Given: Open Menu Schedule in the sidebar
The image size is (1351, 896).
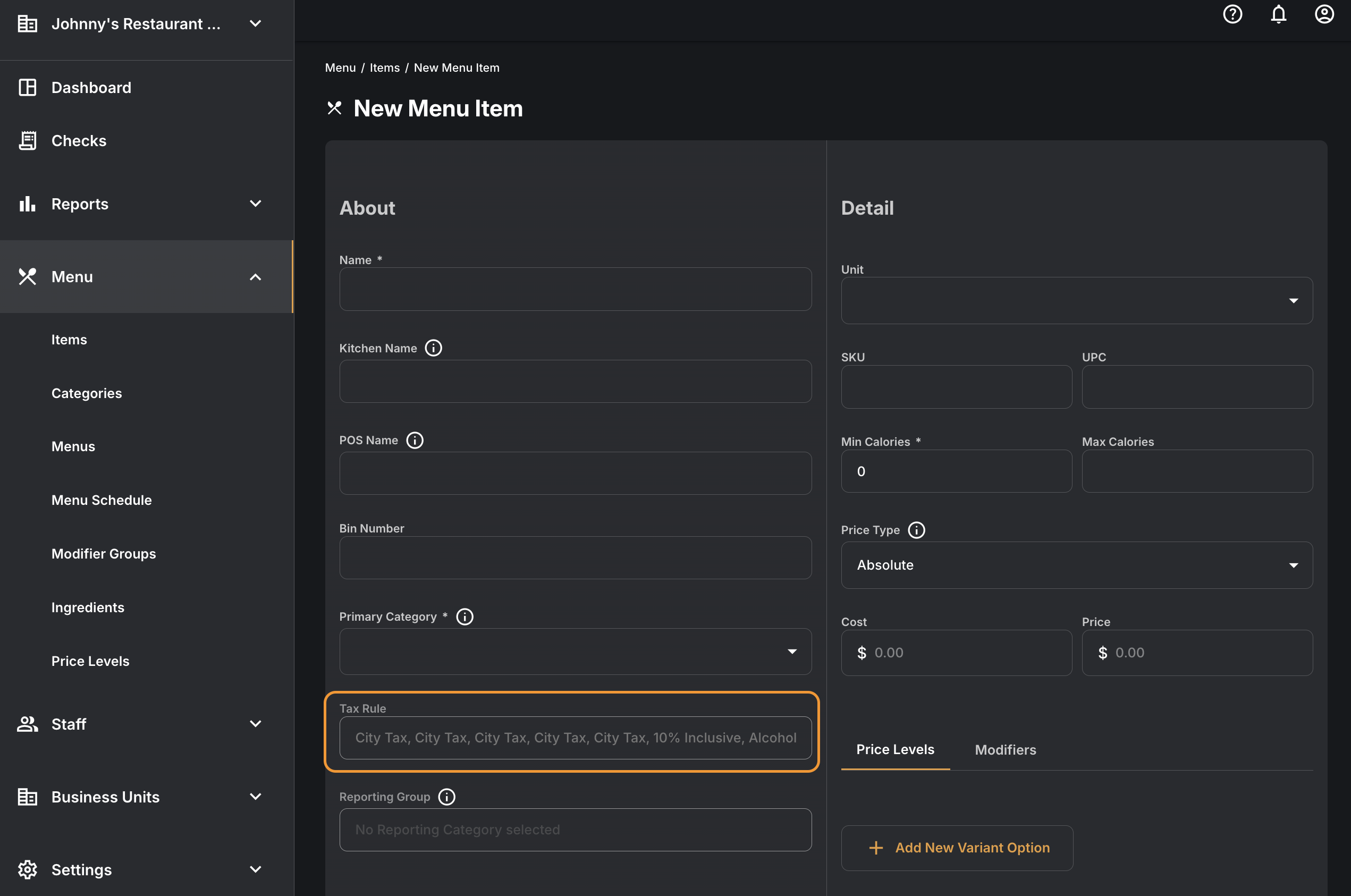Looking at the screenshot, I should pos(102,500).
